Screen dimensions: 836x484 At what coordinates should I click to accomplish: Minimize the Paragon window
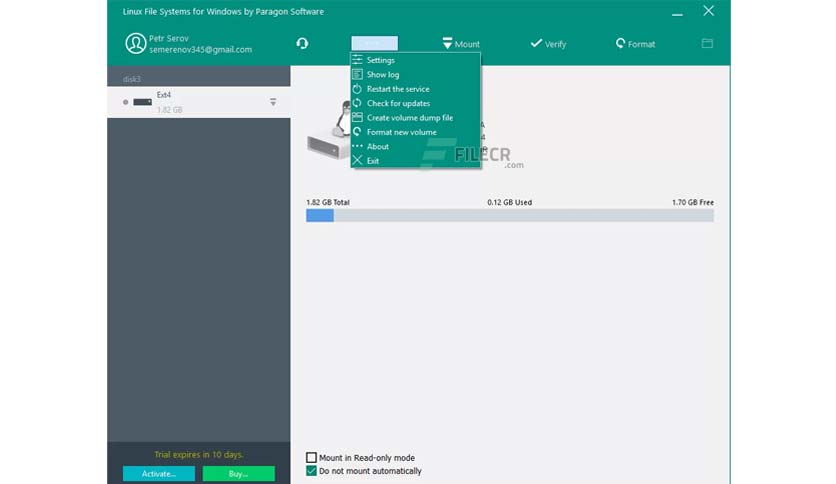[x=677, y=12]
